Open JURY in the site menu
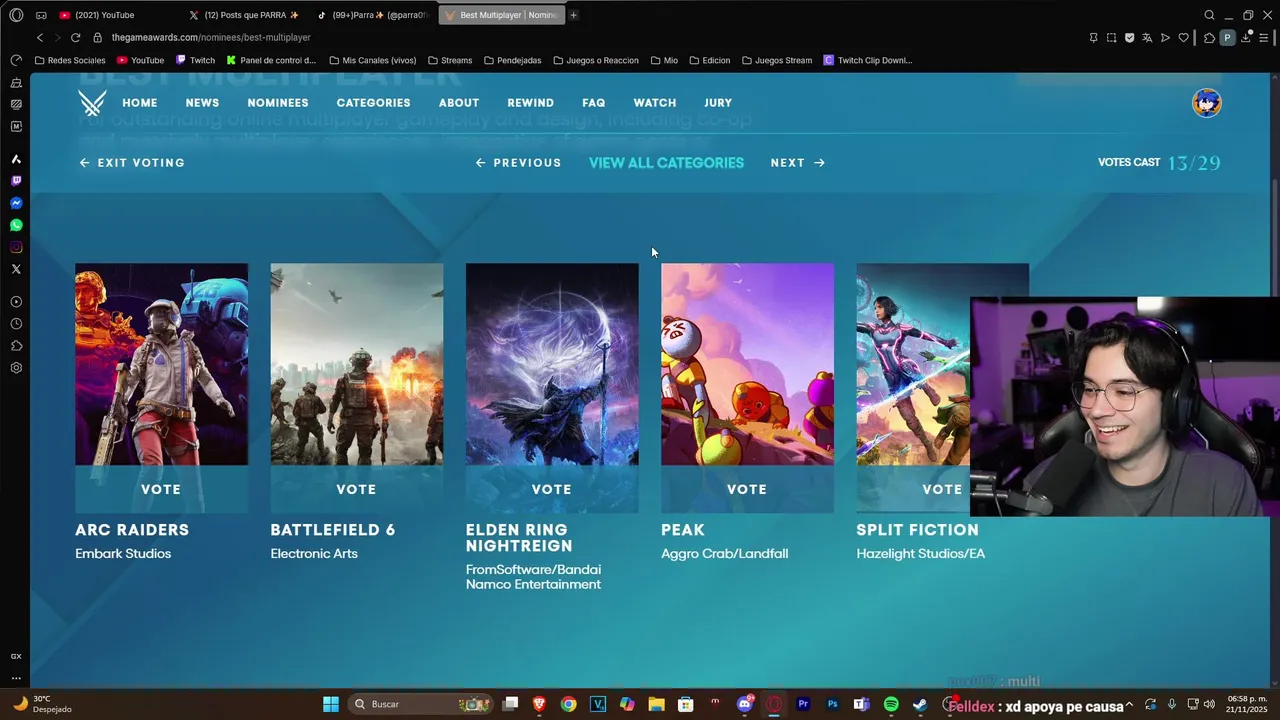 [x=718, y=103]
